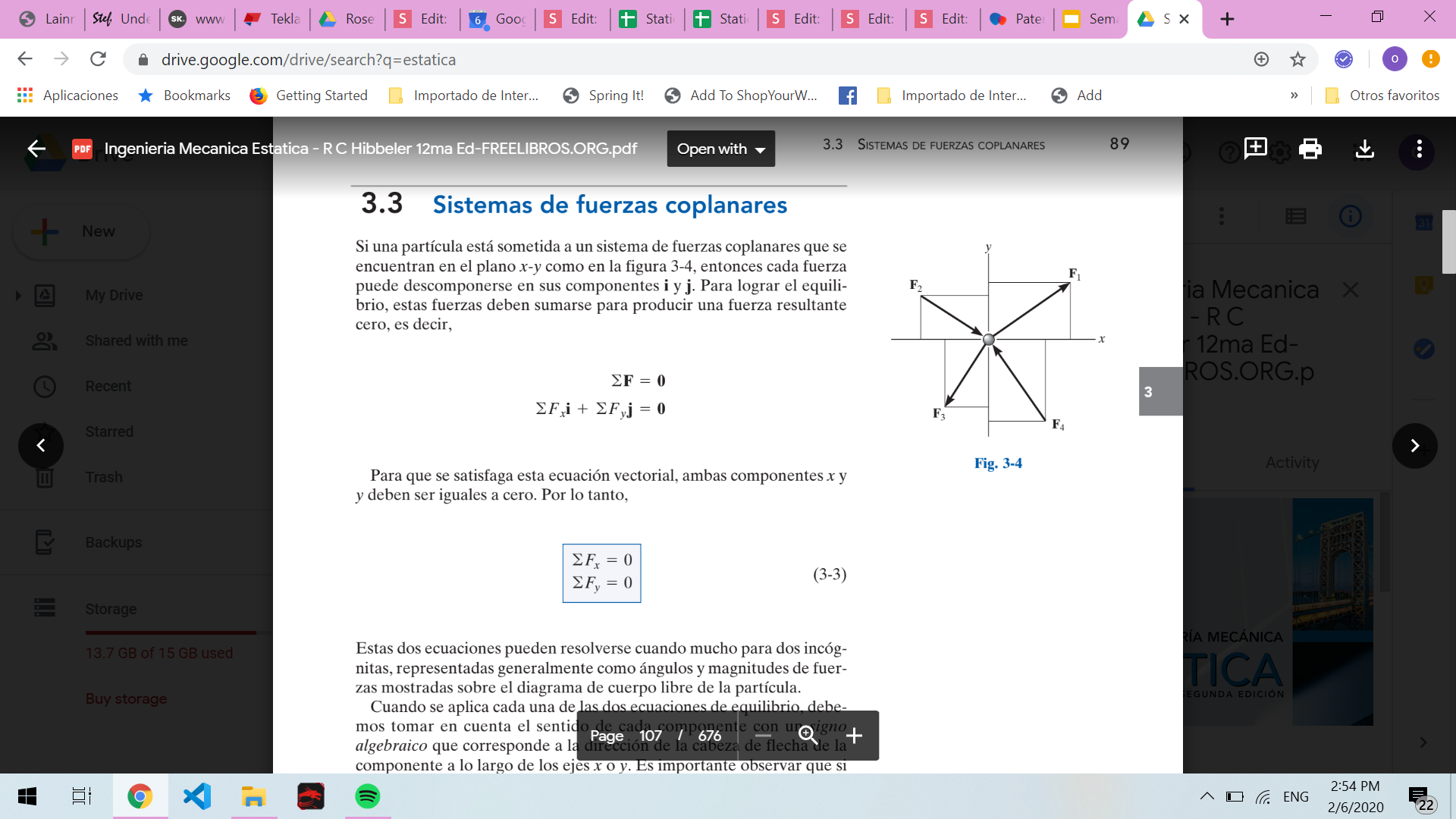Open the three-dot more actions menu

1419,149
